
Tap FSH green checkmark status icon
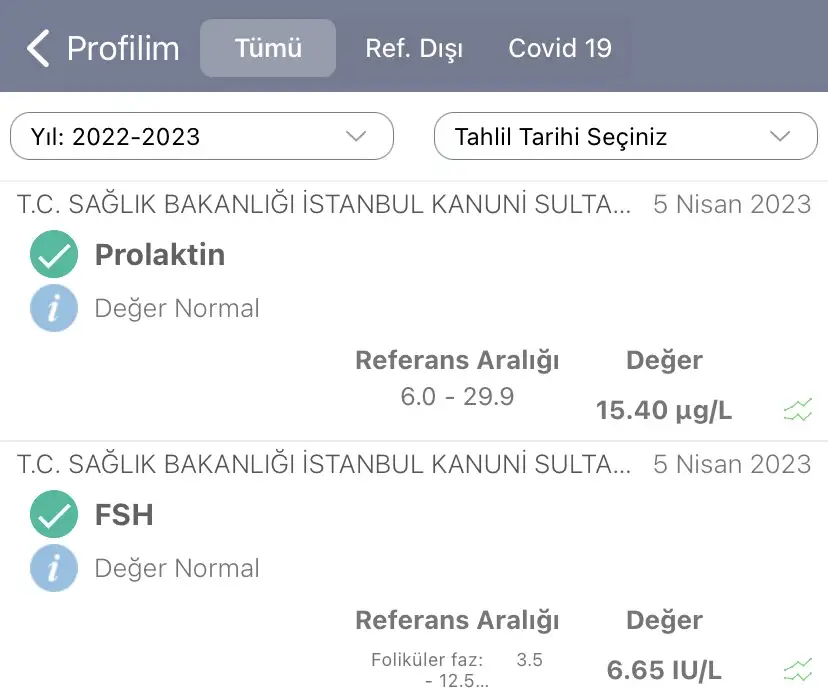(x=54, y=515)
